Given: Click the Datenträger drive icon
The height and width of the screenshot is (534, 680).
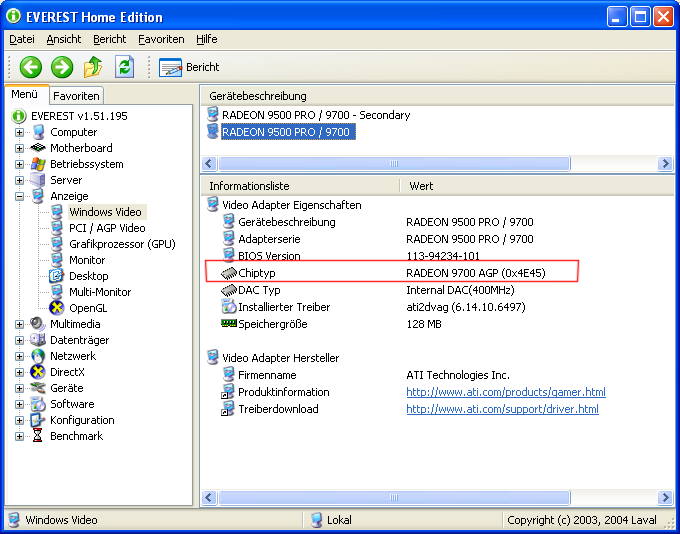Looking at the screenshot, I should tap(38, 340).
